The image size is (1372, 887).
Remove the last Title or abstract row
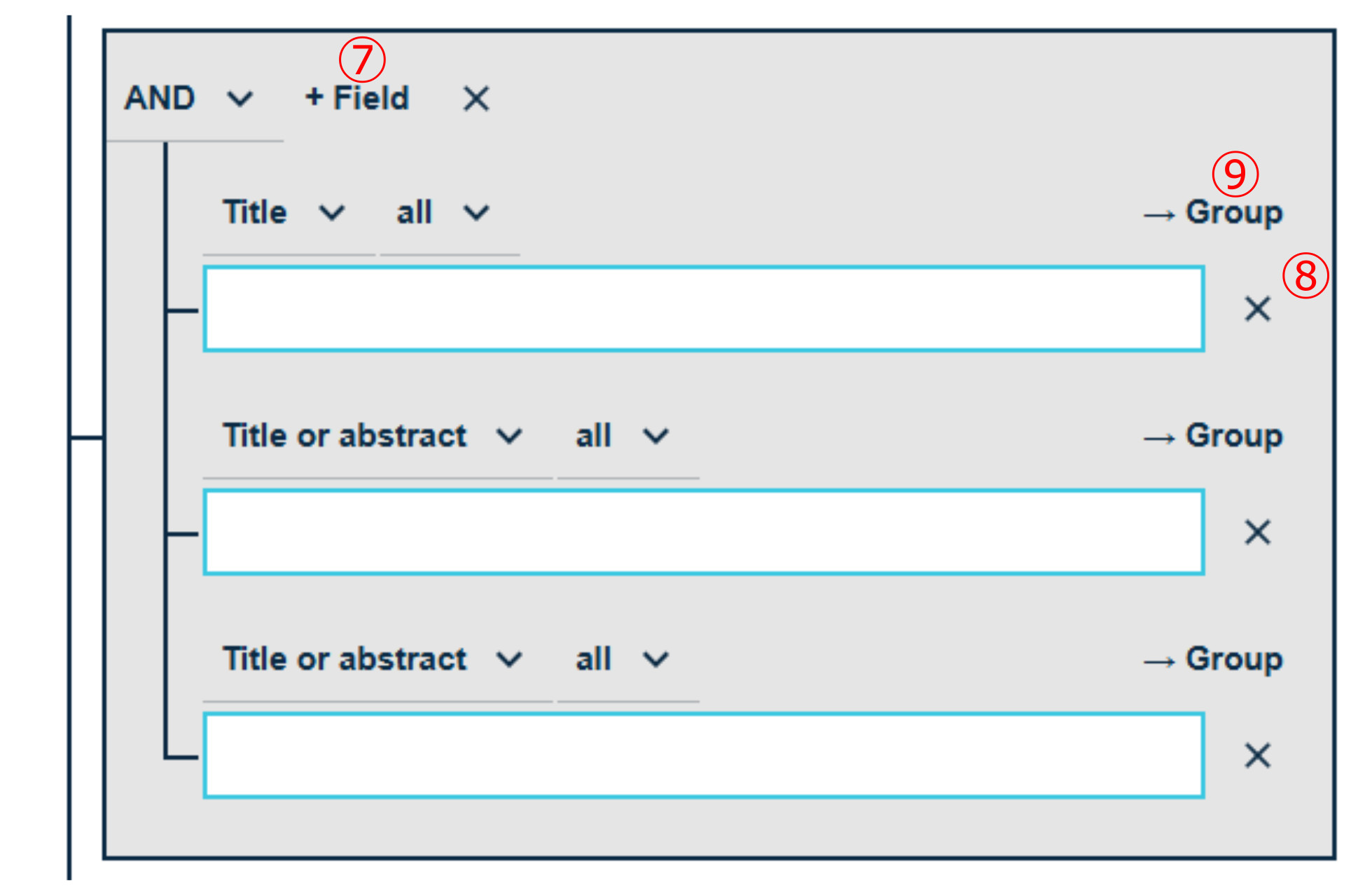1257,756
